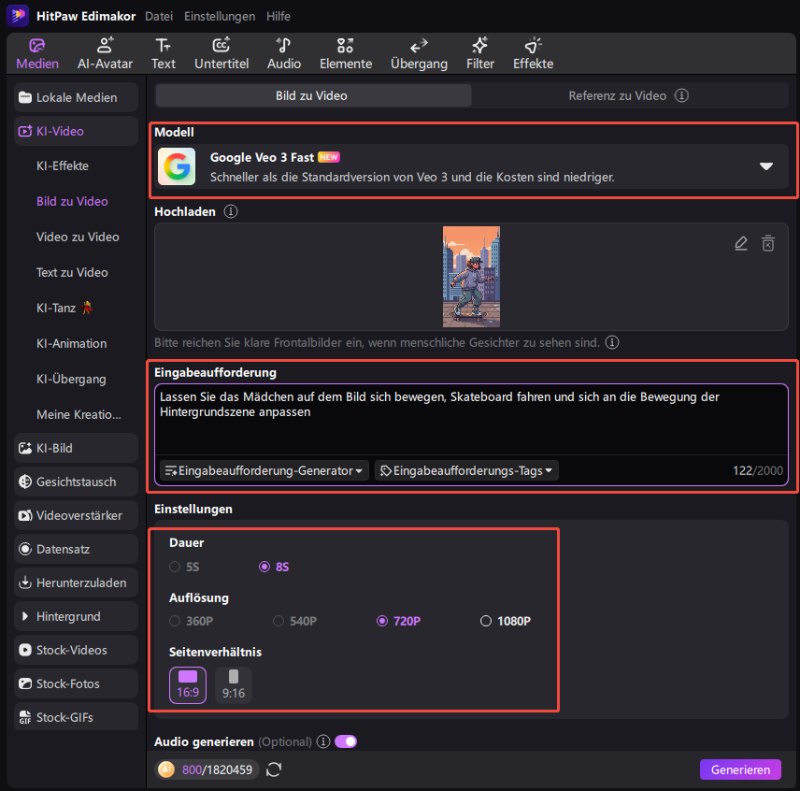Viewport: 800px width, 791px height.
Task: Collapse the KI-Video sidebar group
Action: [76, 131]
